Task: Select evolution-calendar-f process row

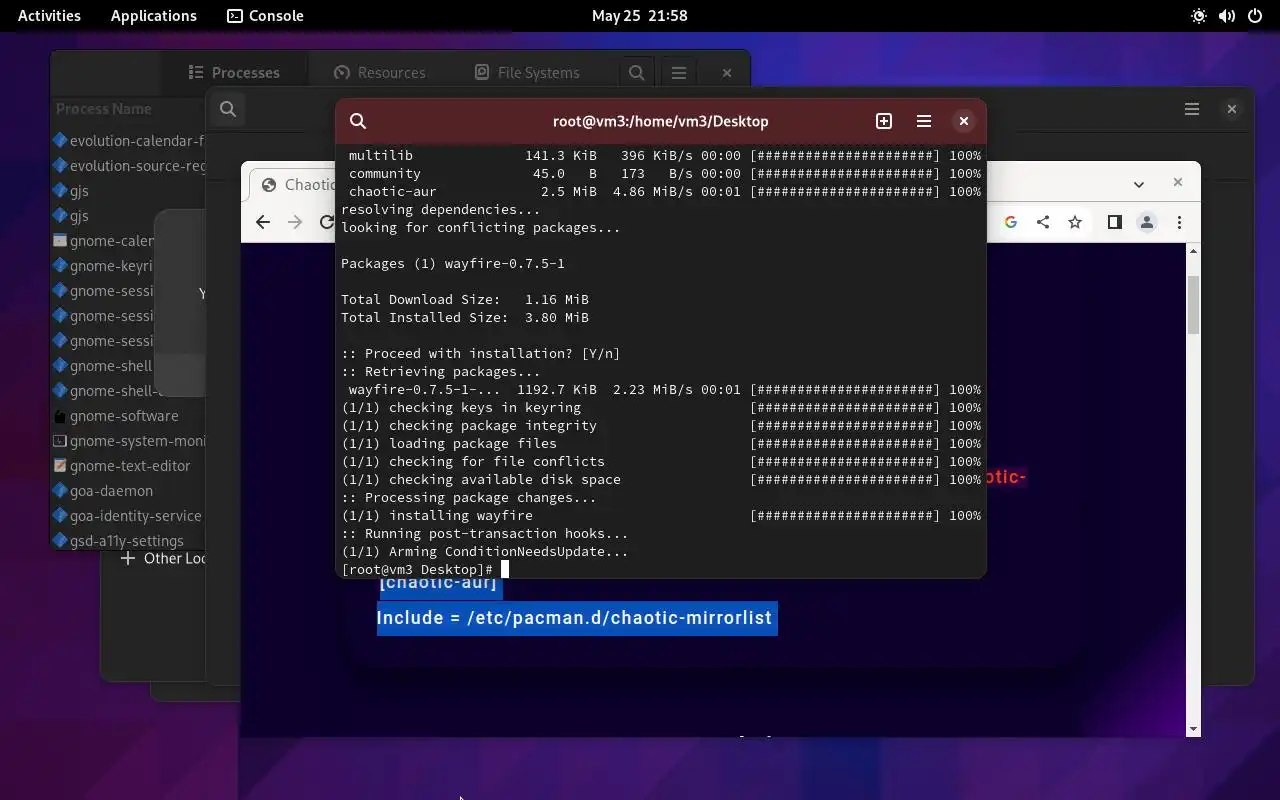Action: (128, 141)
